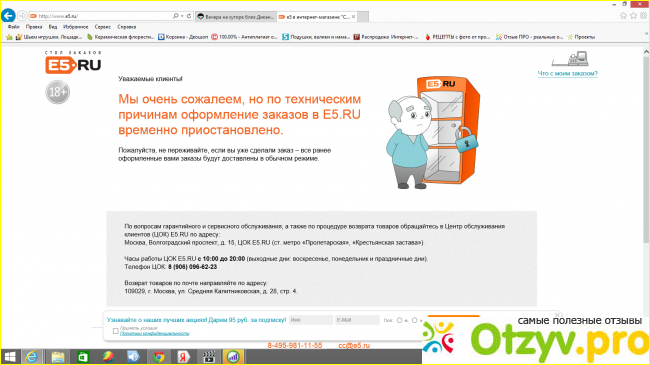Click the greyed forward navigation arrow
650x365 pixels.
[22, 16]
